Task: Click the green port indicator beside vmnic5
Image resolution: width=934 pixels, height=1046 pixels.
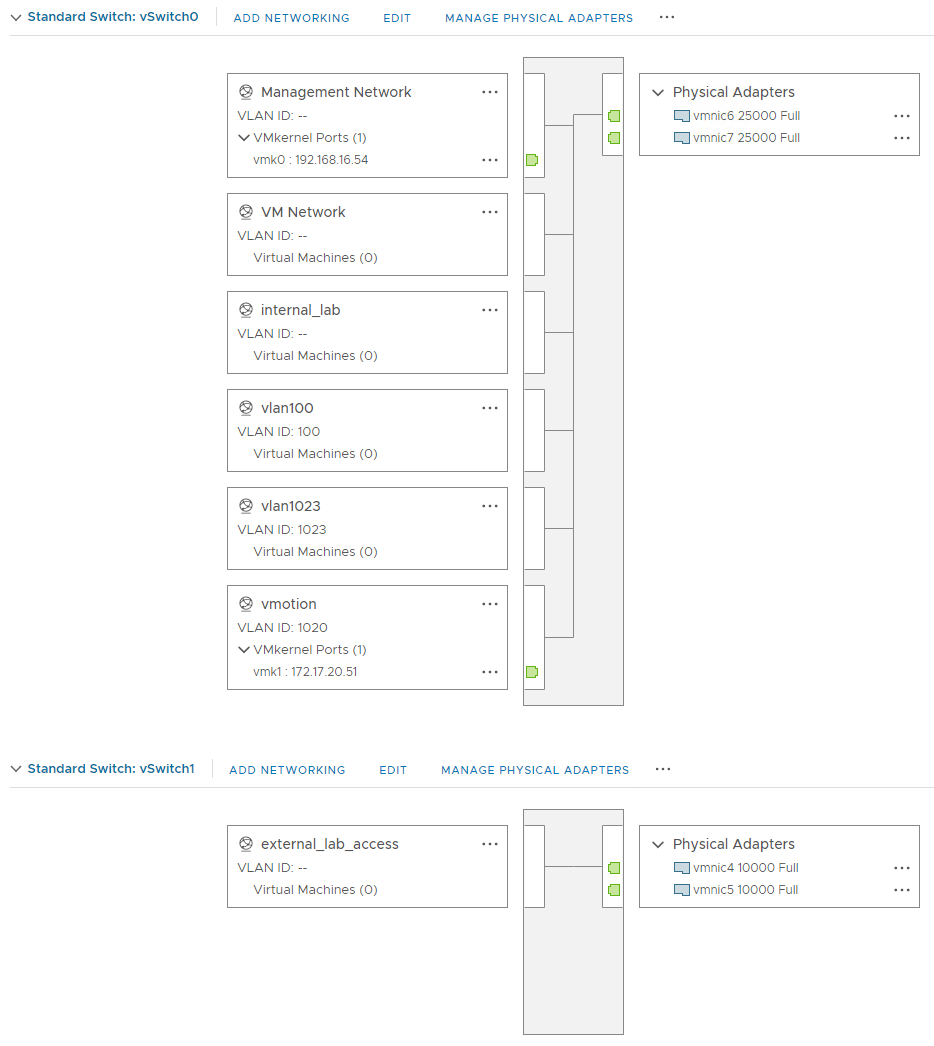Action: [x=613, y=891]
